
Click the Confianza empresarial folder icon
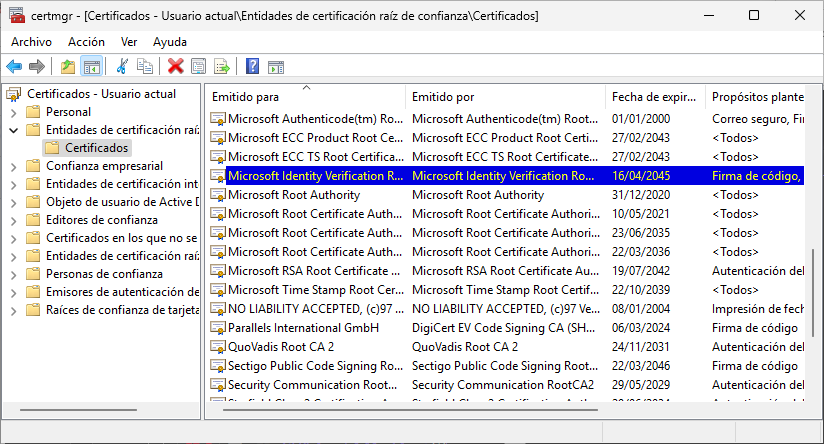34,166
